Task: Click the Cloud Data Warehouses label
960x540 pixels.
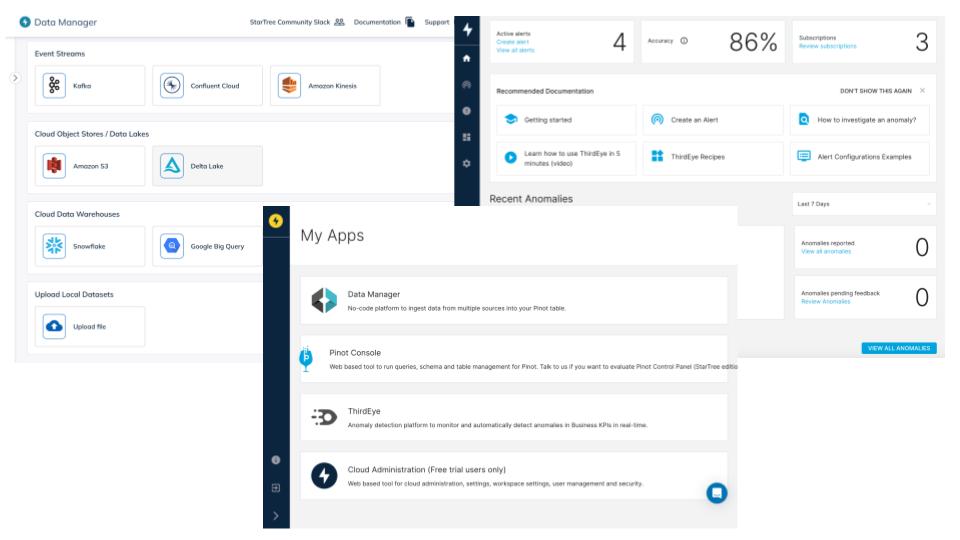Action: point(77,214)
